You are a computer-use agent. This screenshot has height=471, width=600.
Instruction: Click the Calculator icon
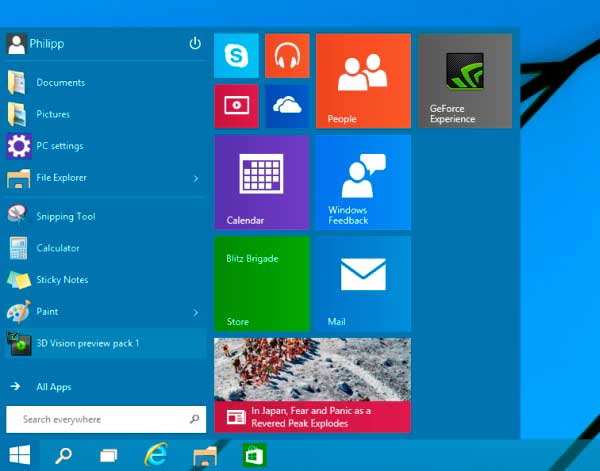(x=18, y=248)
